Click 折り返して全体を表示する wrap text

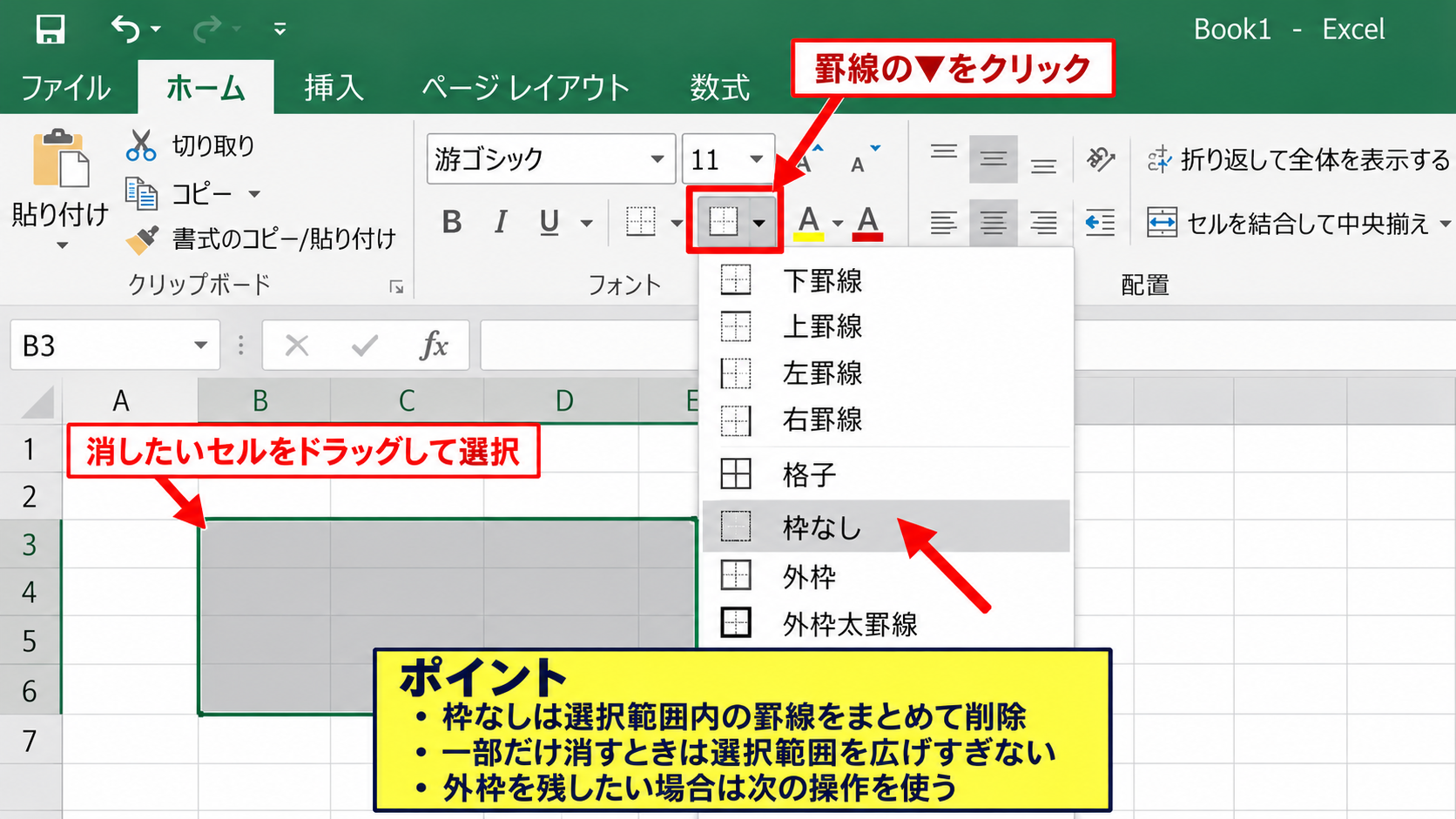click(x=1298, y=159)
